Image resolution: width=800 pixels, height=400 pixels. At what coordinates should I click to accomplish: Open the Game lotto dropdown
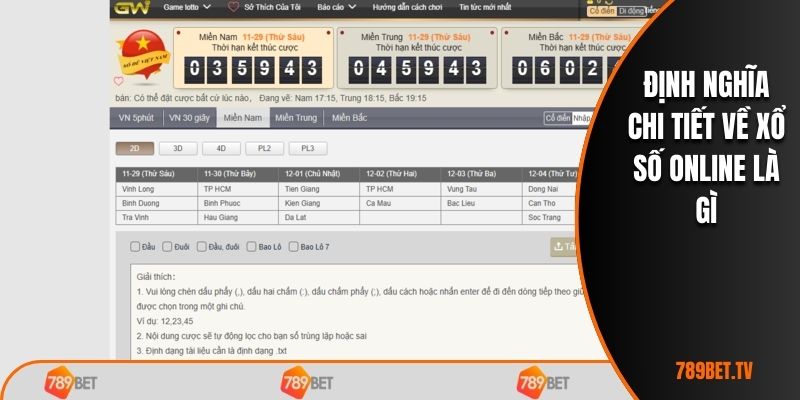pos(187,7)
